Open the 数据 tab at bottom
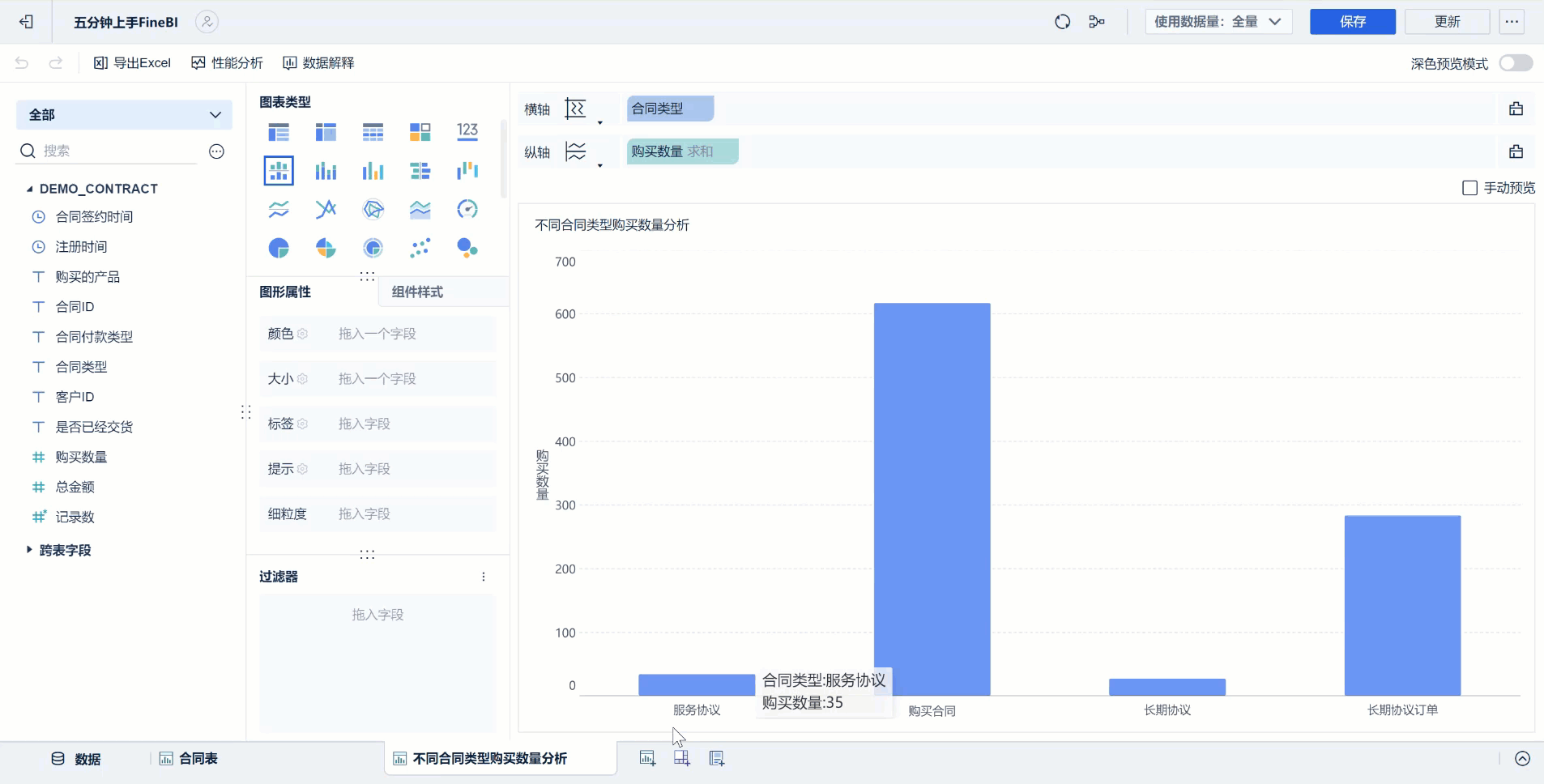The height and width of the screenshot is (784, 1544). pyautogui.click(x=76, y=759)
